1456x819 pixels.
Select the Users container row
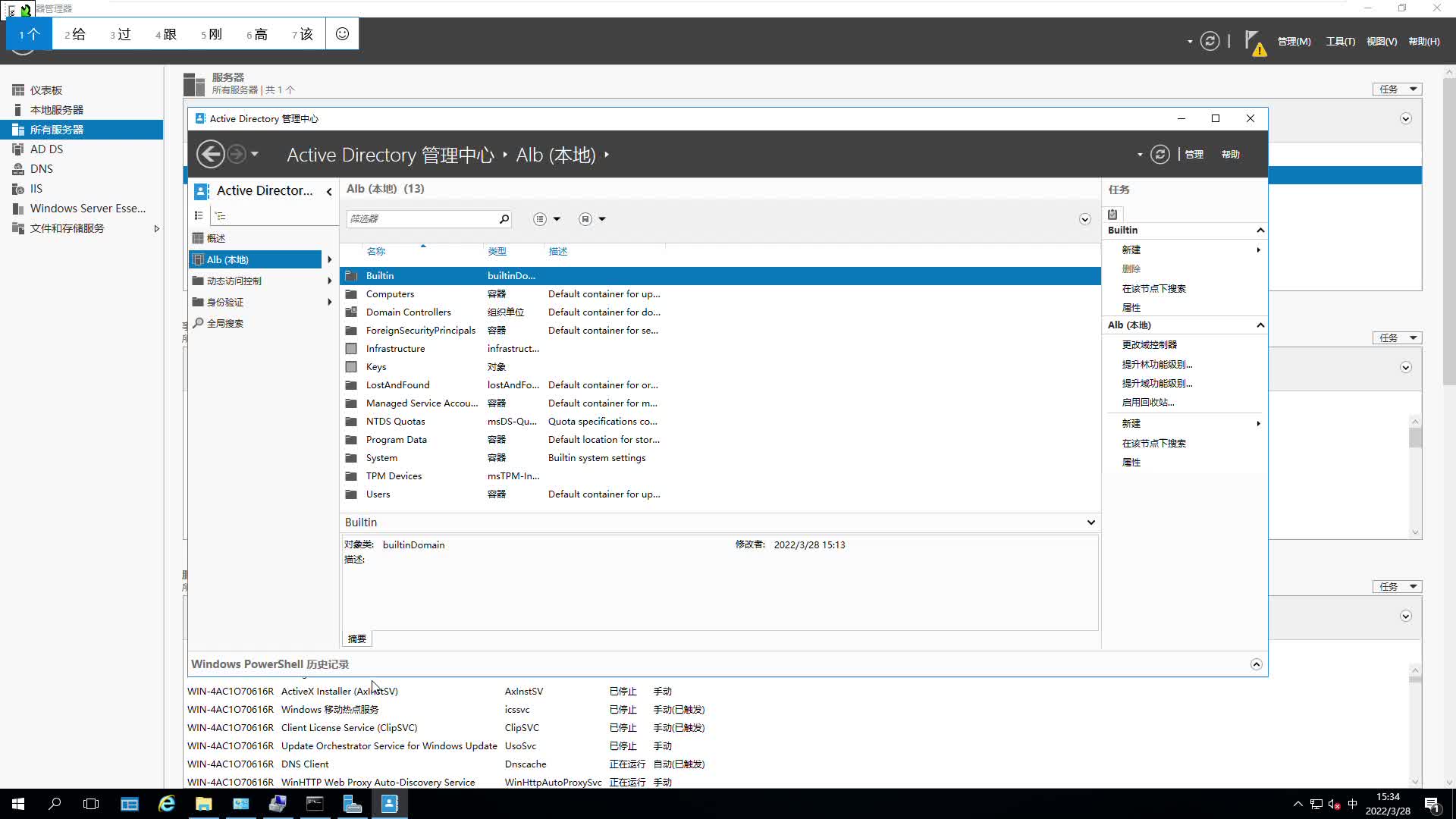(x=720, y=494)
